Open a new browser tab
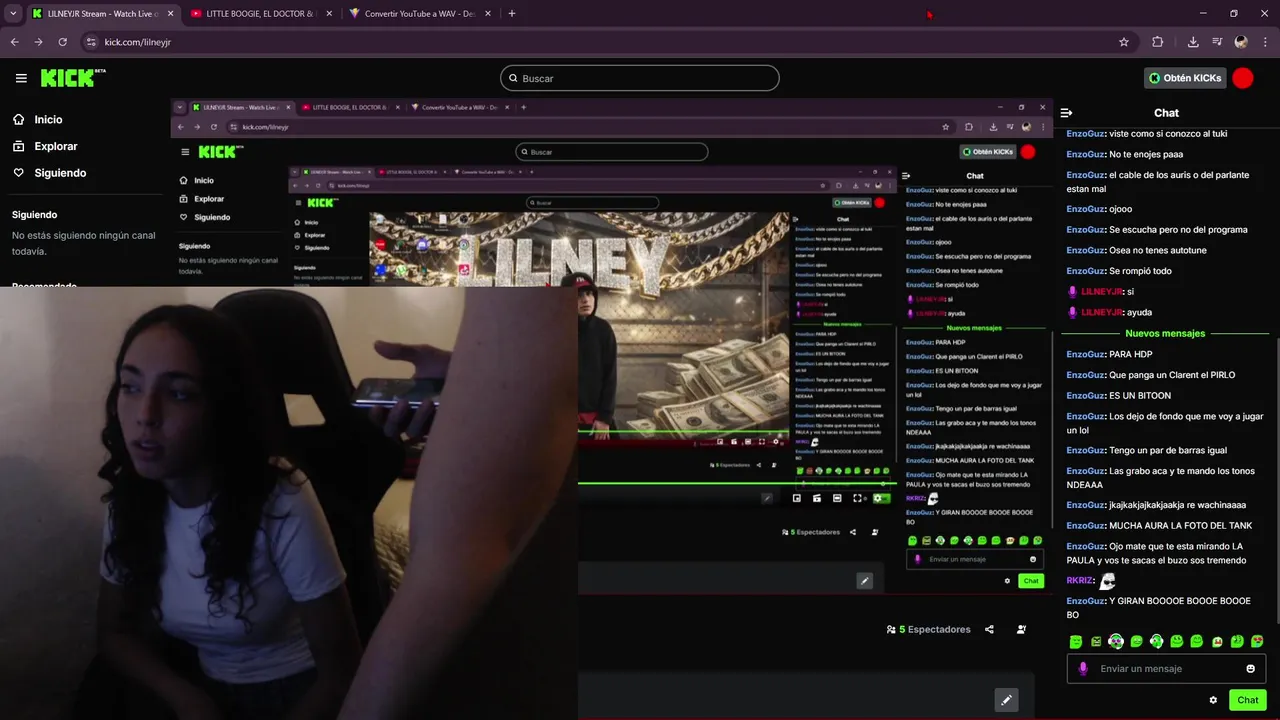 pyautogui.click(x=512, y=14)
